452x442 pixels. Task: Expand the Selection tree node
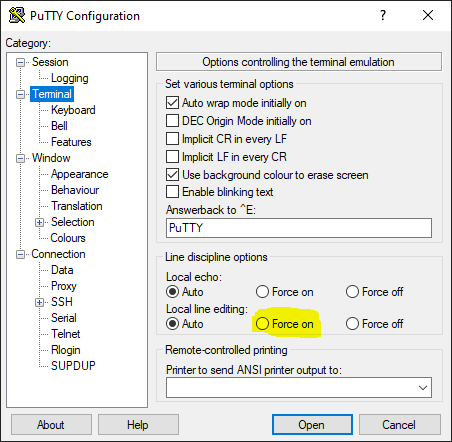point(40,222)
